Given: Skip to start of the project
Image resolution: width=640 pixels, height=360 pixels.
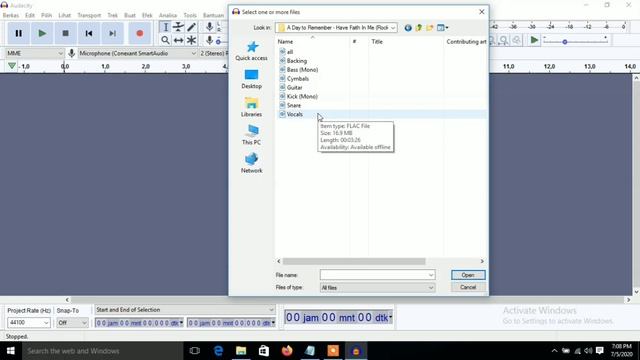Looking at the screenshot, I should (x=89, y=33).
